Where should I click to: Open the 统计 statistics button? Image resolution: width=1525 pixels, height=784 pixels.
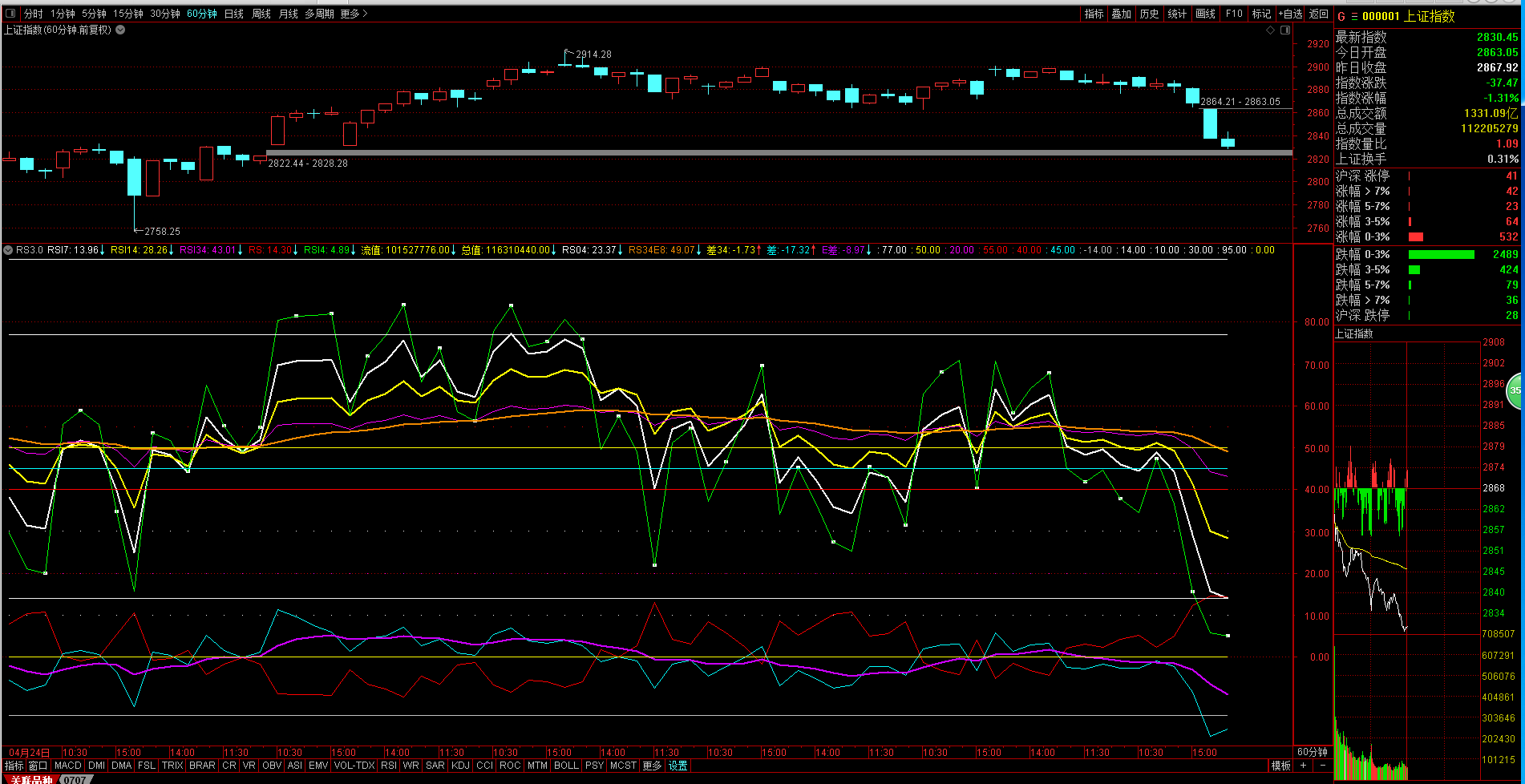(1177, 14)
